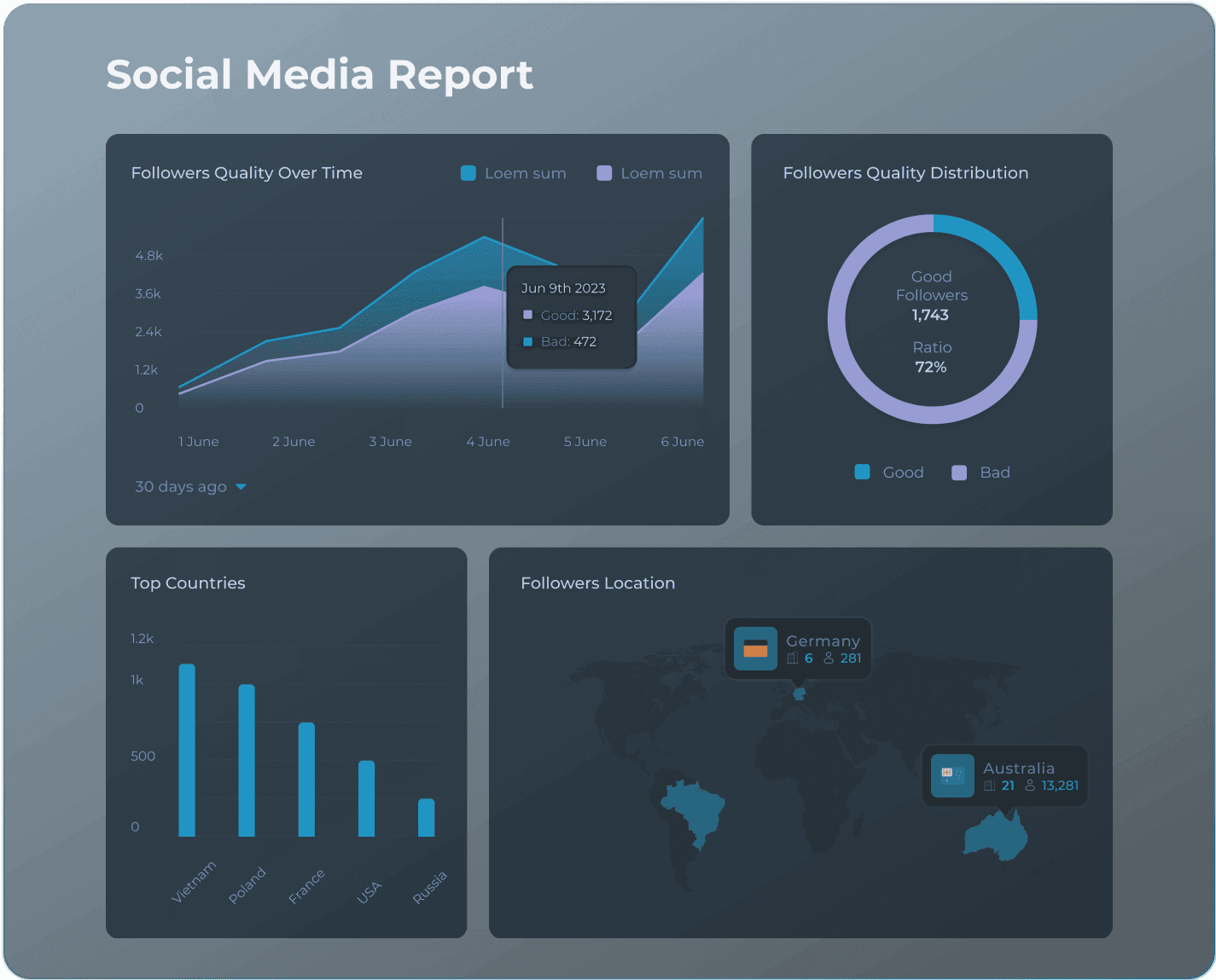
Task: Click the 1 June axis label
Action: pyautogui.click(x=199, y=442)
